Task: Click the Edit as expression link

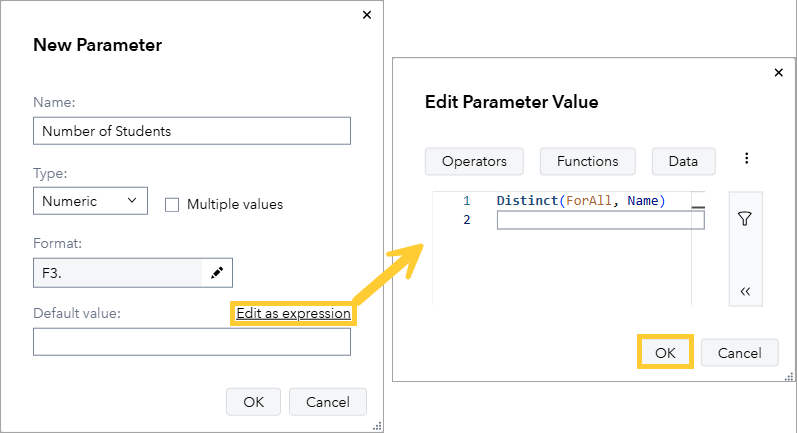Action: point(293,313)
